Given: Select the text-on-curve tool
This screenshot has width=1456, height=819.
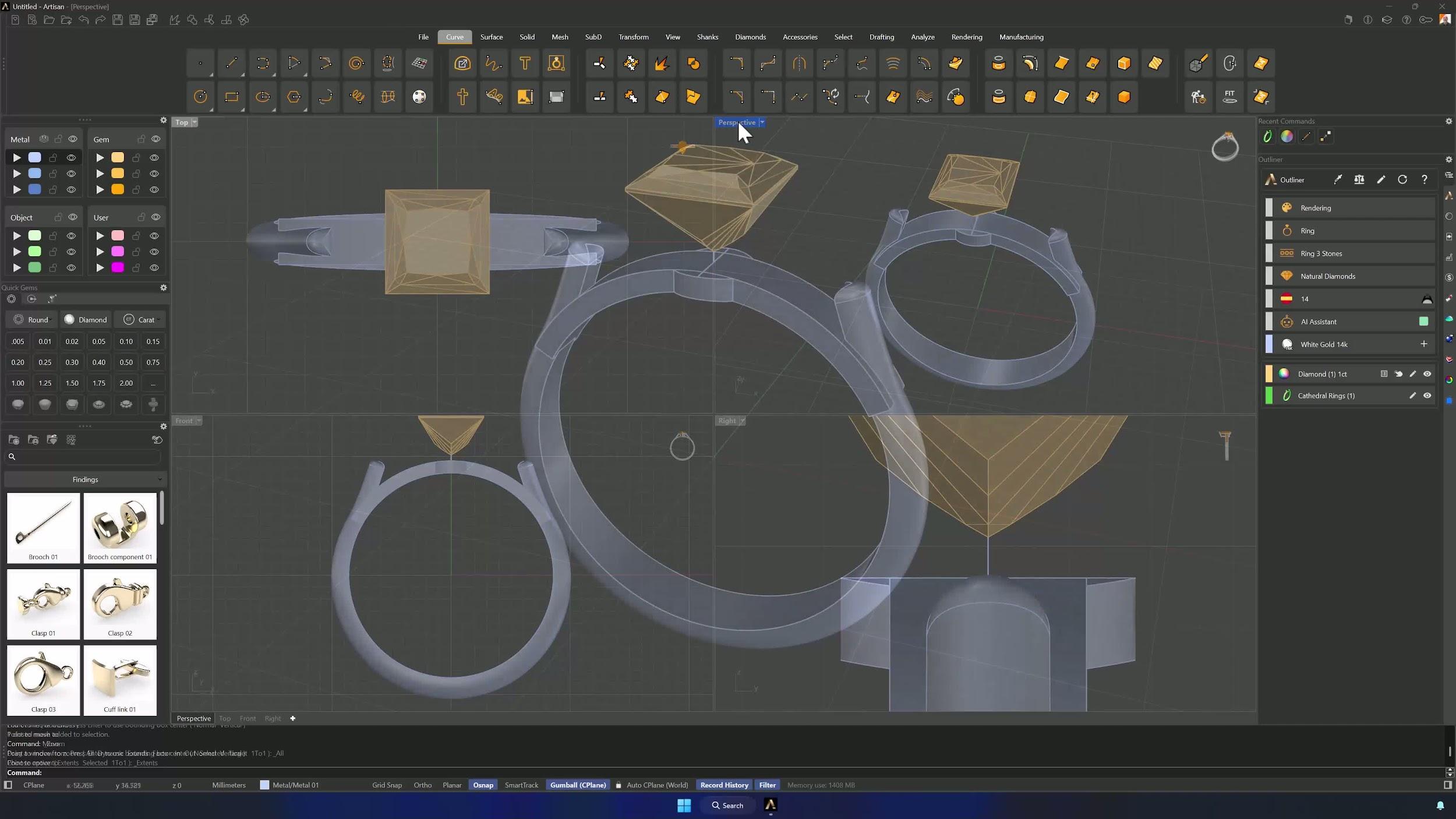Looking at the screenshot, I should 494,97.
